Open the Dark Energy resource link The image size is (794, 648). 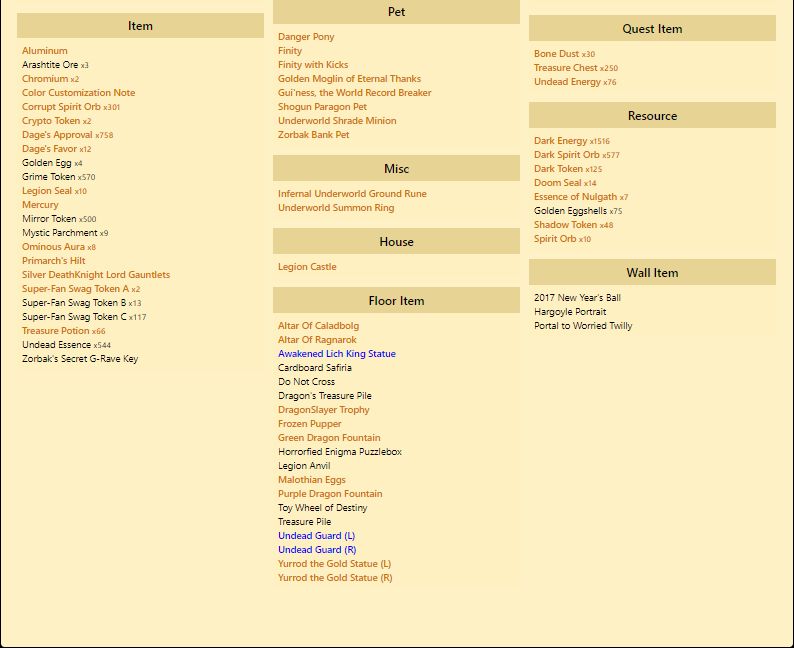(x=561, y=141)
